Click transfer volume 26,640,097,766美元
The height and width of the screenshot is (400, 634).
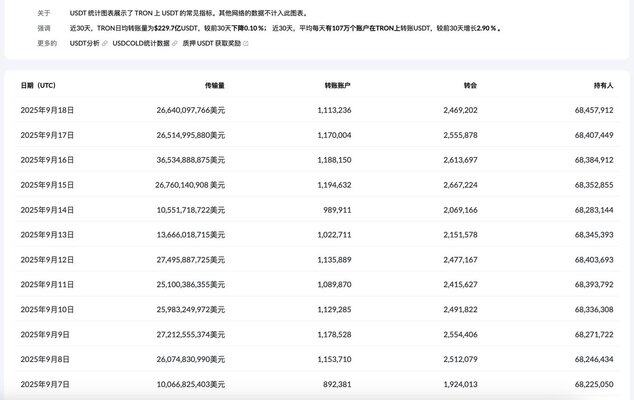point(190,110)
